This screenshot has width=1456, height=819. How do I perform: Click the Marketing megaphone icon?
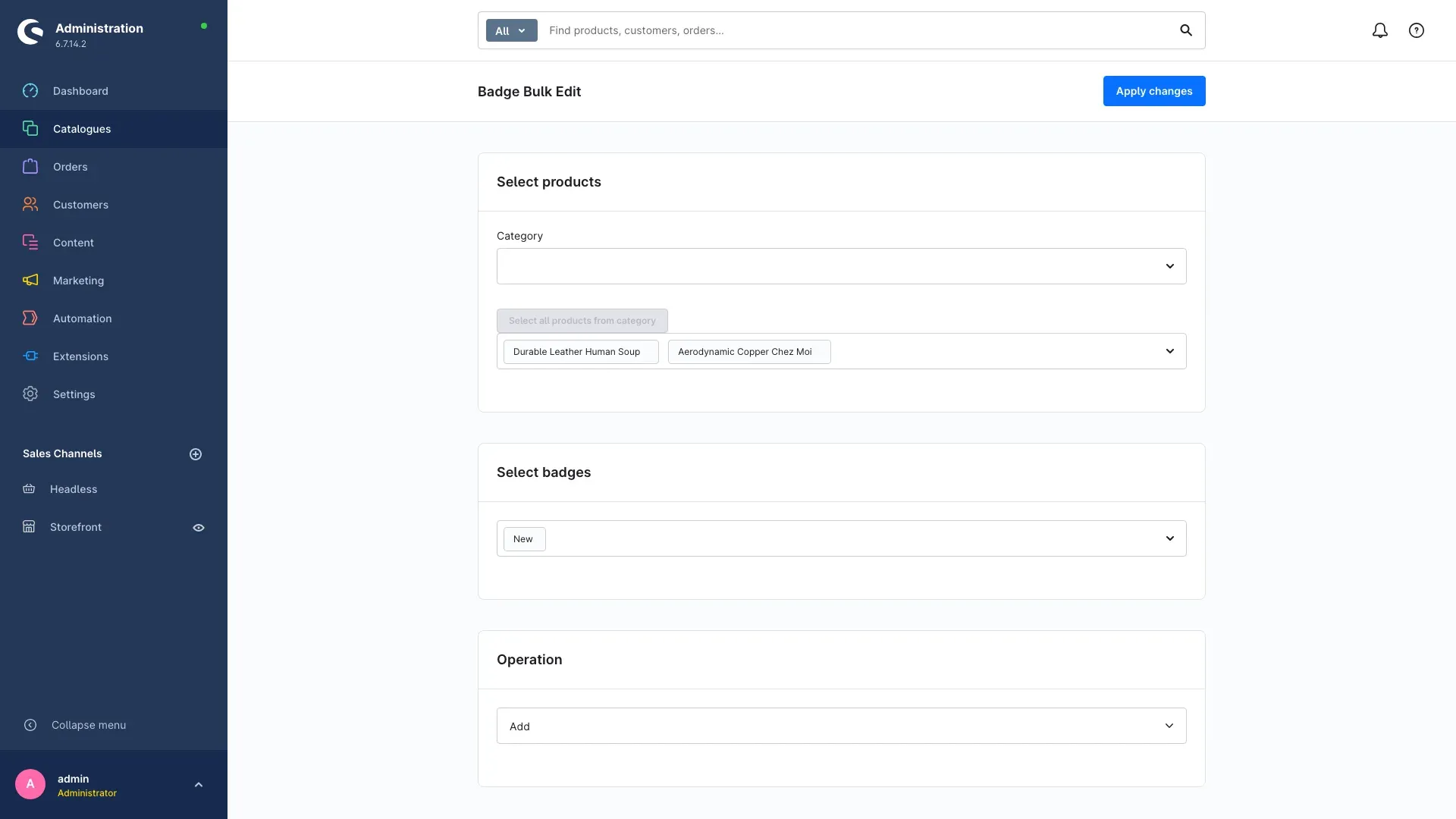click(x=30, y=281)
